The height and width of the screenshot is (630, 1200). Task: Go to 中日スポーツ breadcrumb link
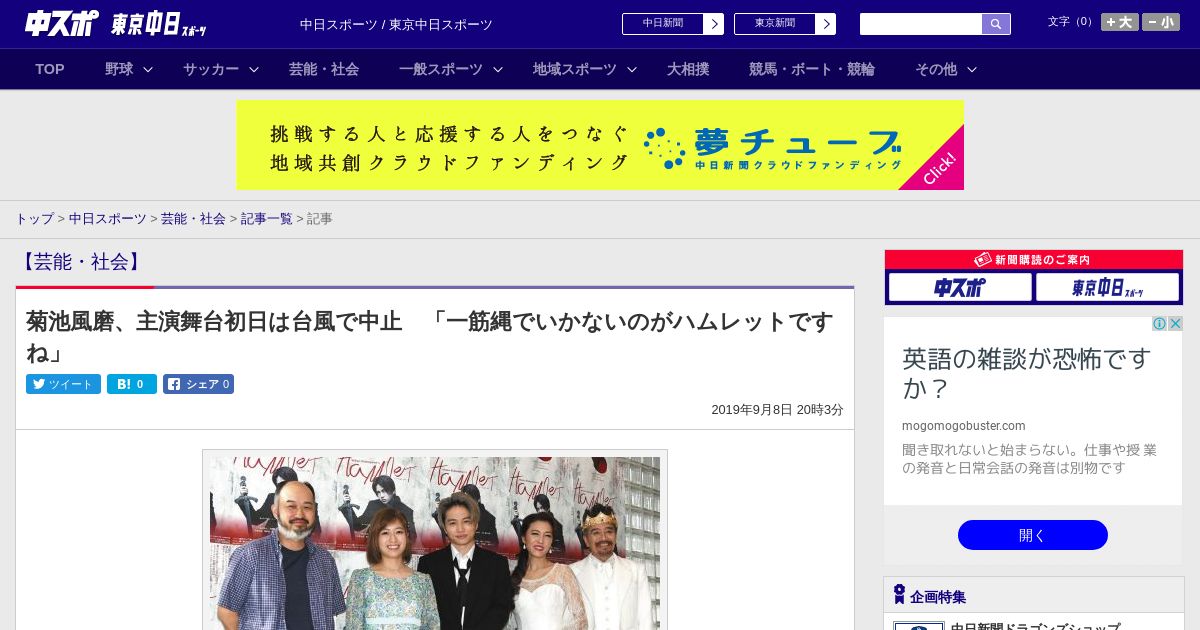pyautogui.click(x=108, y=218)
